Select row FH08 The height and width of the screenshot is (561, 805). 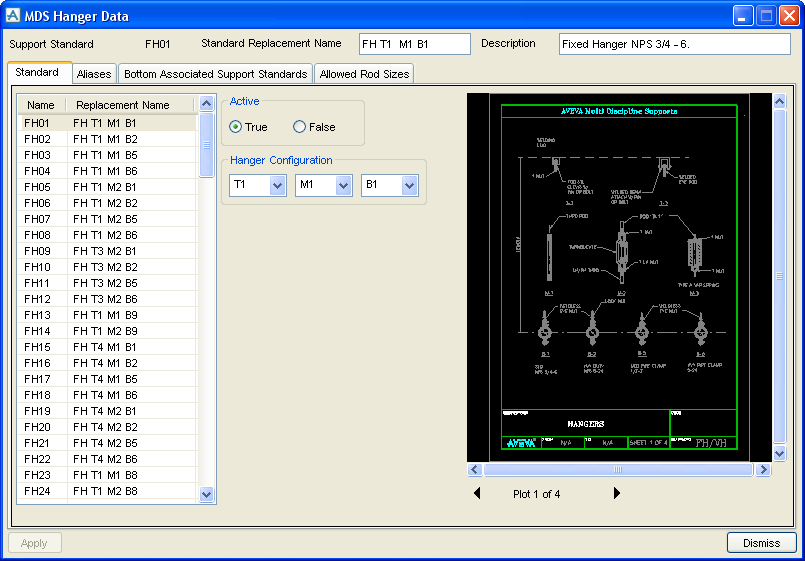(x=108, y=235)
